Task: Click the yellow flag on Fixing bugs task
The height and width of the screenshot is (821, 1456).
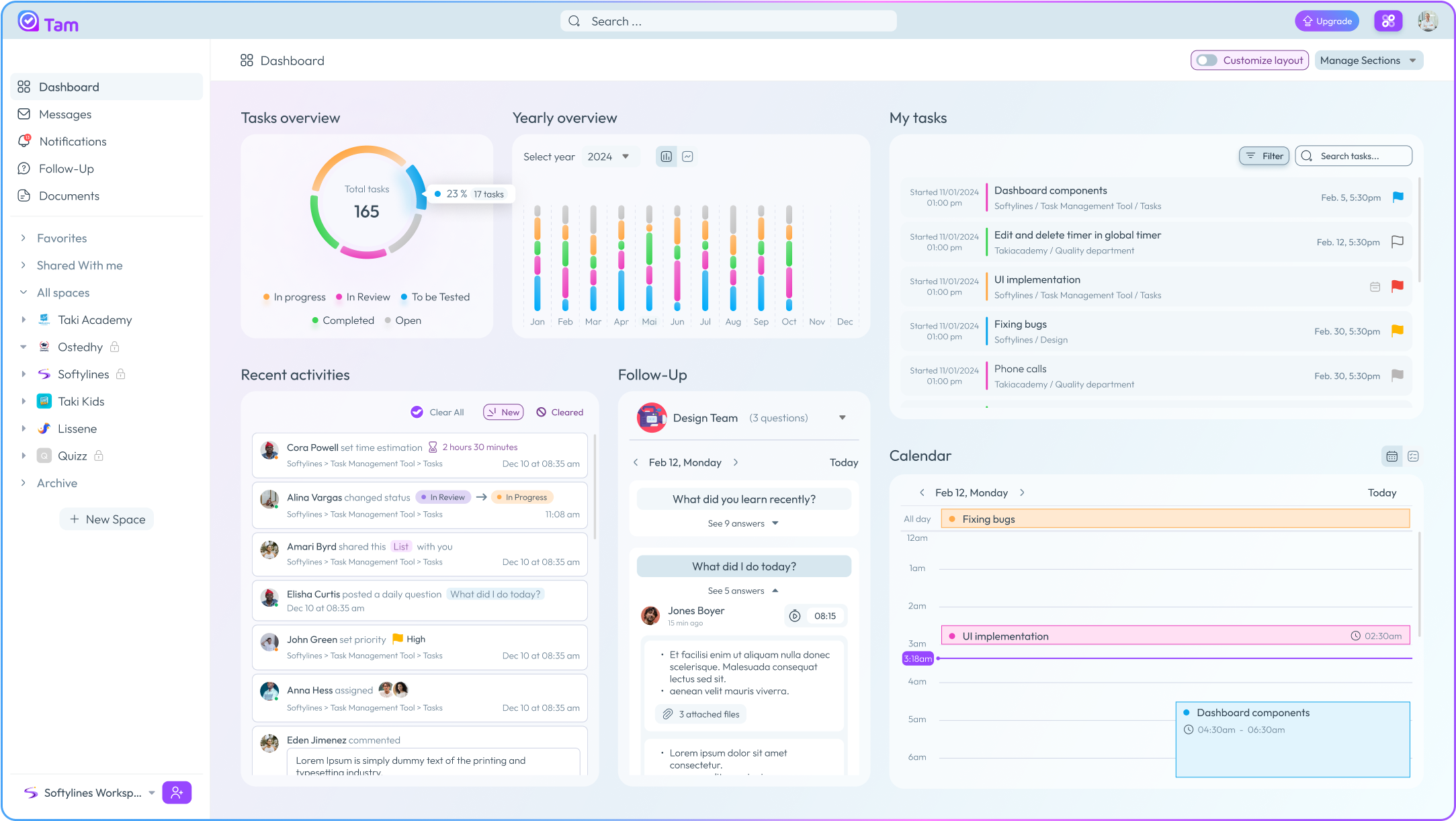Action: tap(1398, 331)
